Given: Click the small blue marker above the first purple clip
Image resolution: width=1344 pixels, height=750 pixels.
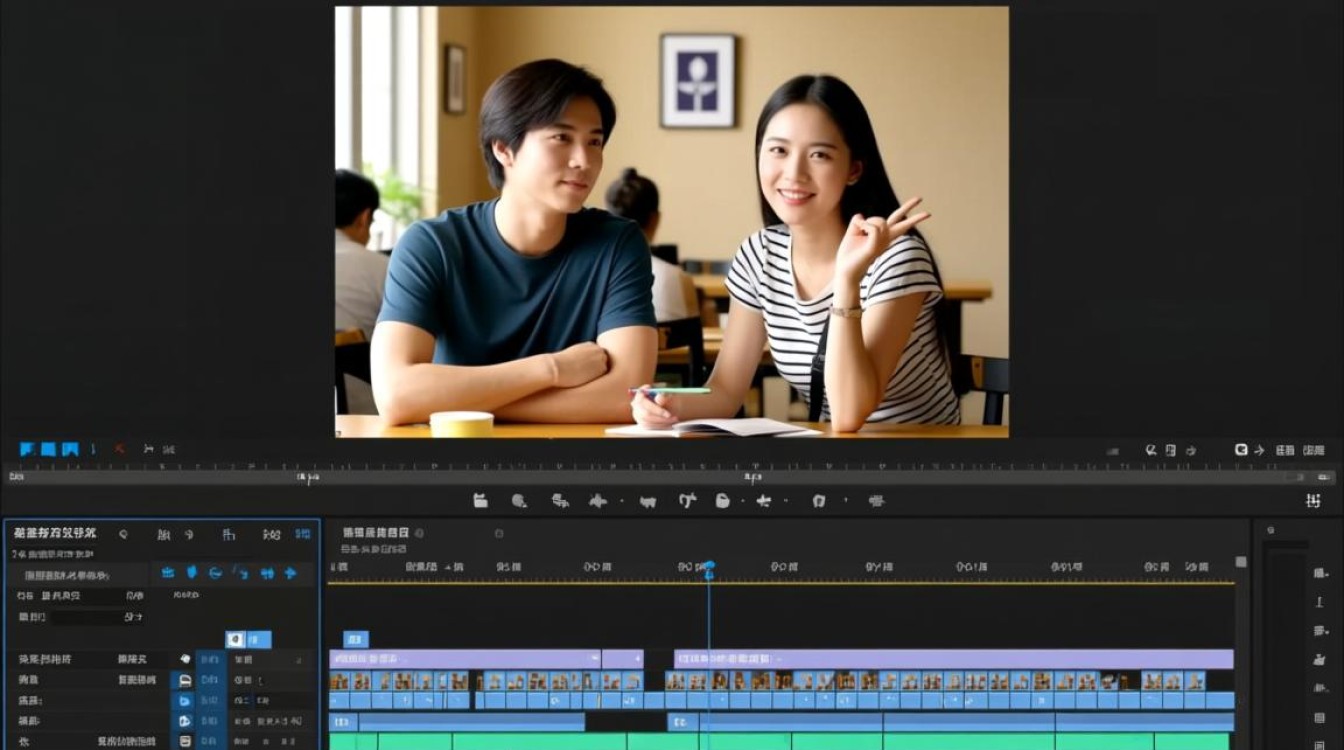Looking at the screenshot, I should click(356, 639).
